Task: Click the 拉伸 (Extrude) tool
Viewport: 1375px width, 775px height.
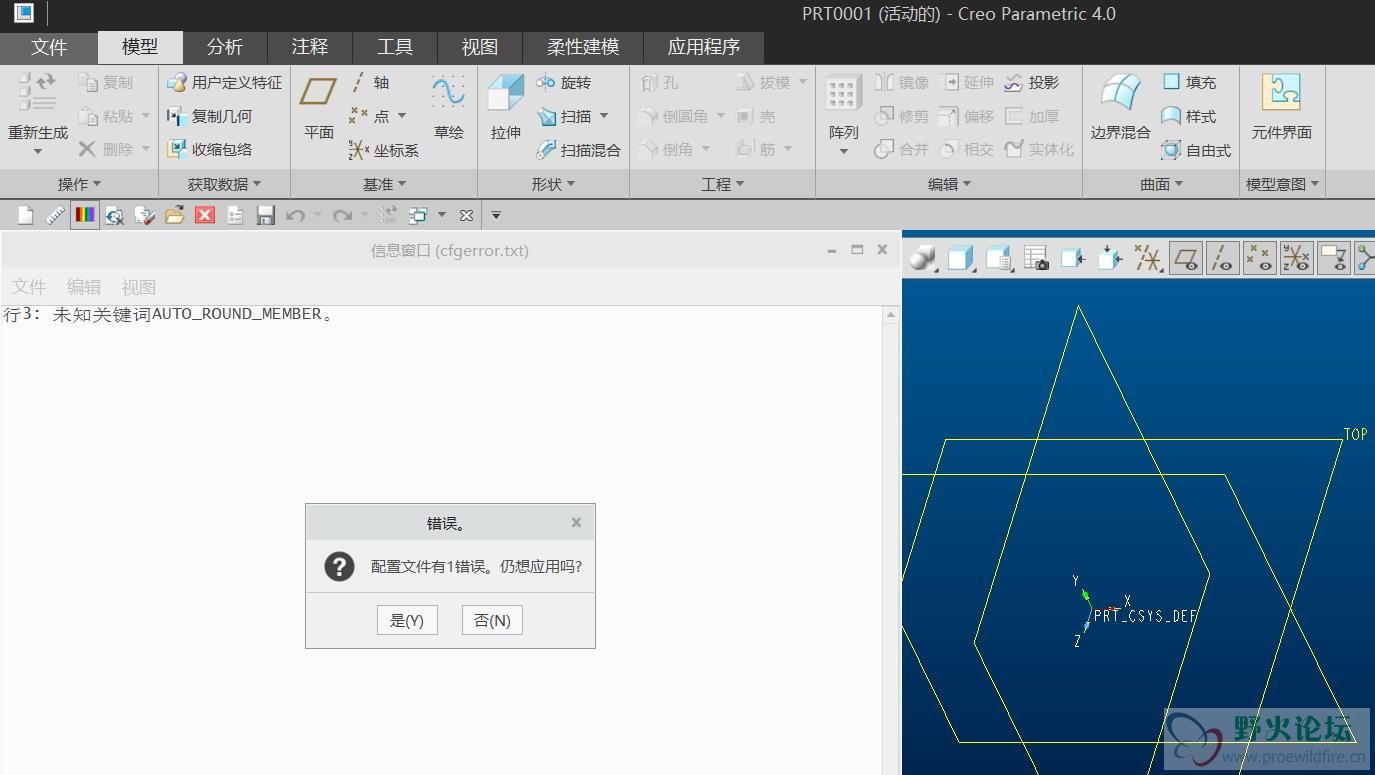Action: 506,107
